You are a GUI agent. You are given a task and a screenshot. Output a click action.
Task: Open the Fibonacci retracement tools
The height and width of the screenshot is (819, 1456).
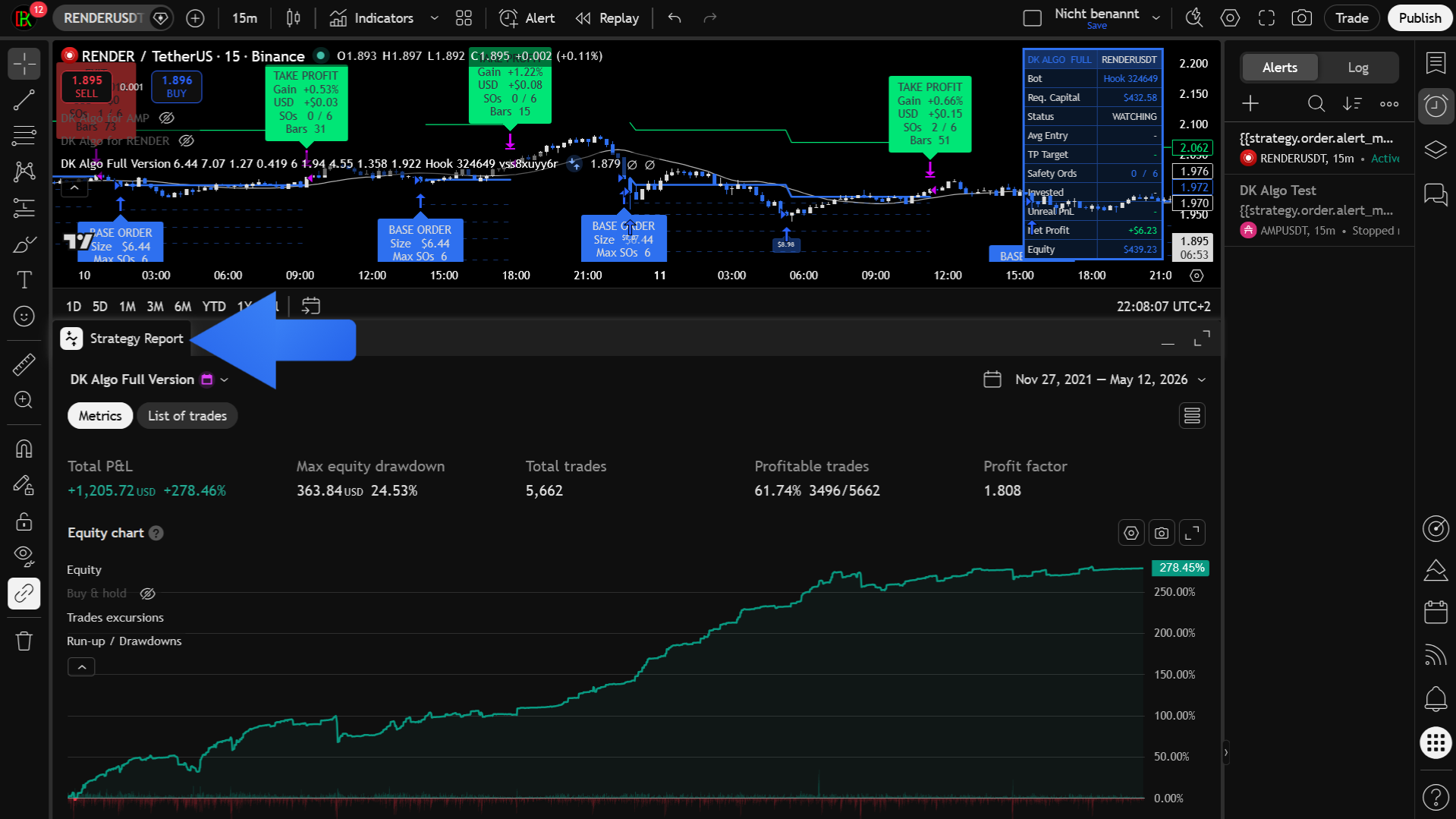point(24,136)
